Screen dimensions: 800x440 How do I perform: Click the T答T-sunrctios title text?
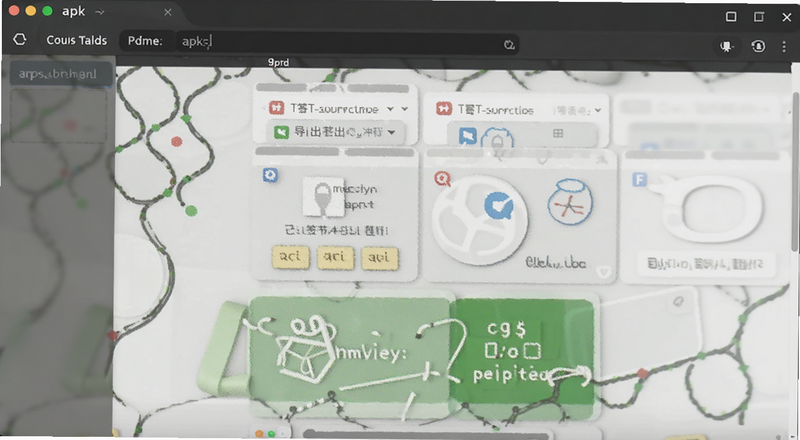click(x=495, y=110)
